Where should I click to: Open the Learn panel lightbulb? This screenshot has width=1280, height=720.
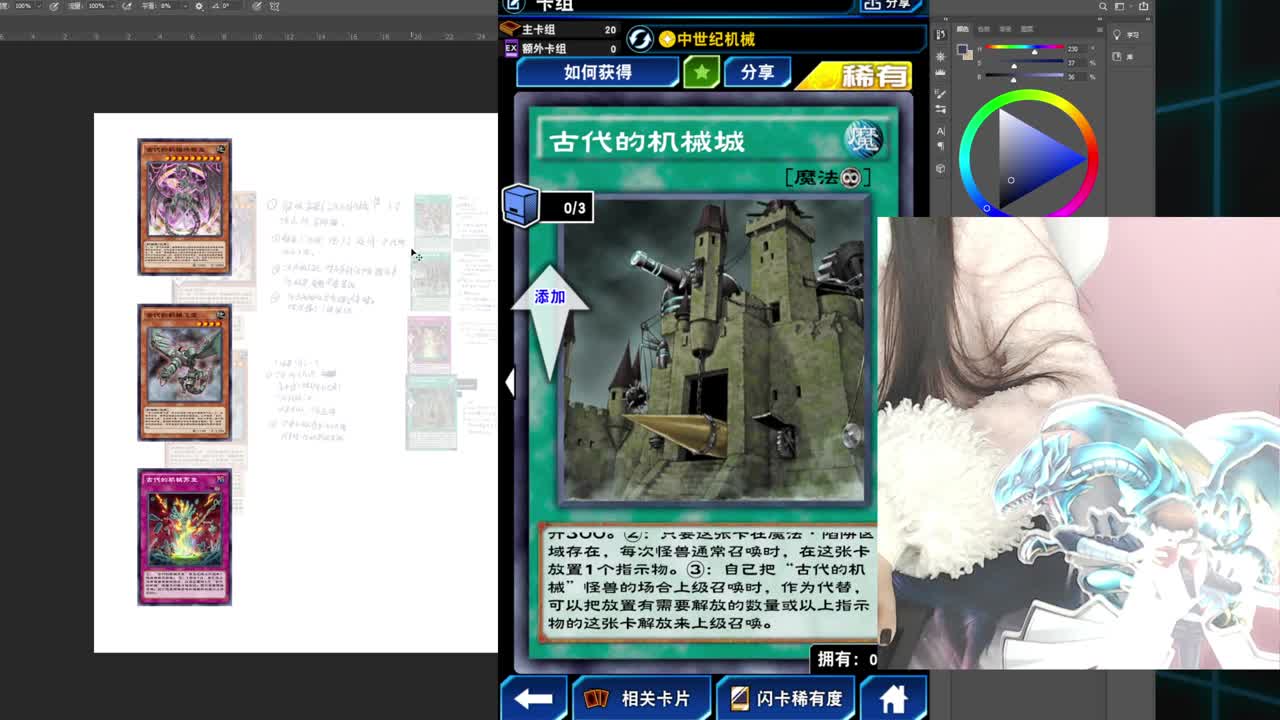click(1117, 35)
